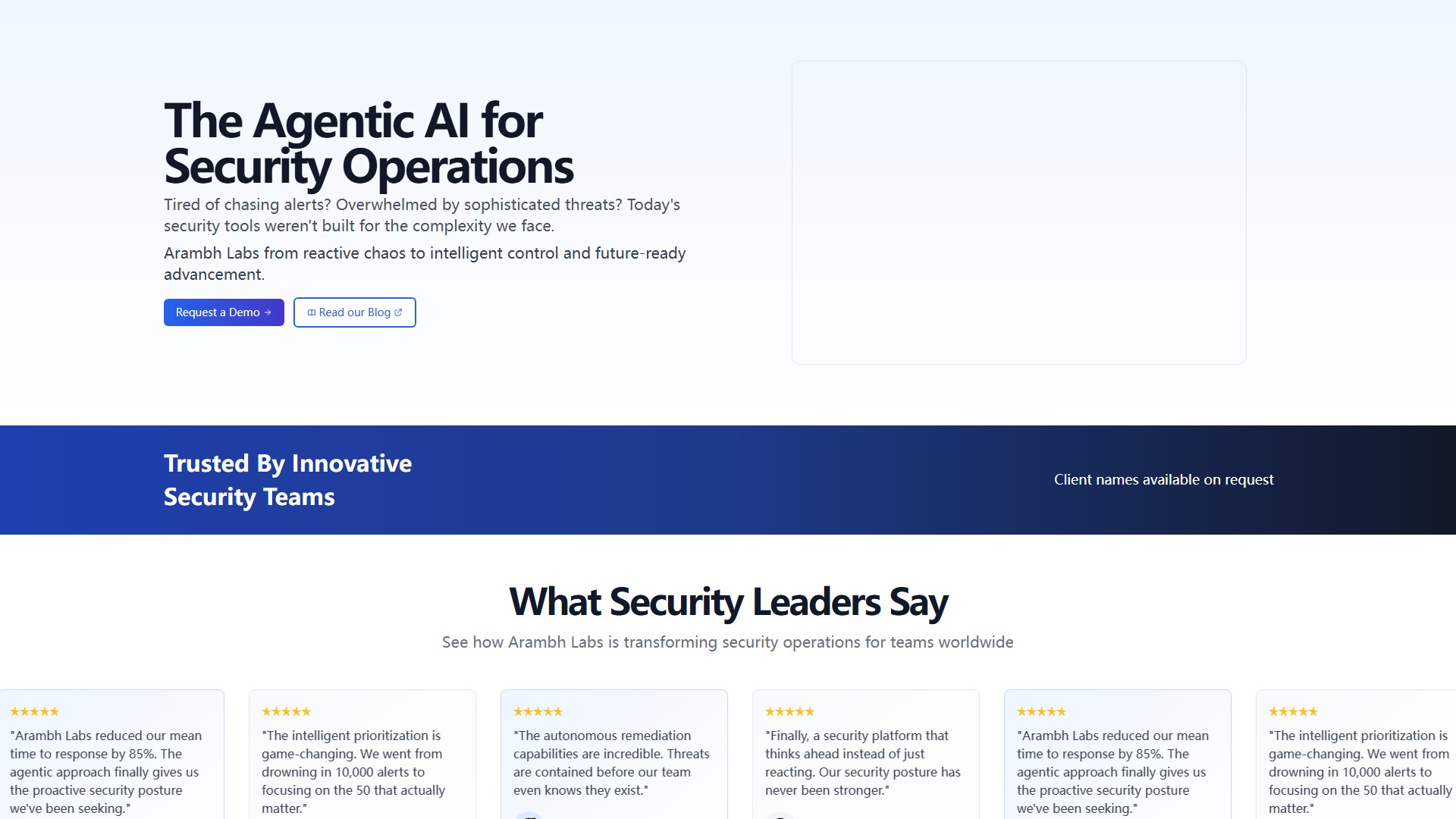Click the book icon beside Read our Blog
Screen dimensions: 1456x819
(311, 312)
